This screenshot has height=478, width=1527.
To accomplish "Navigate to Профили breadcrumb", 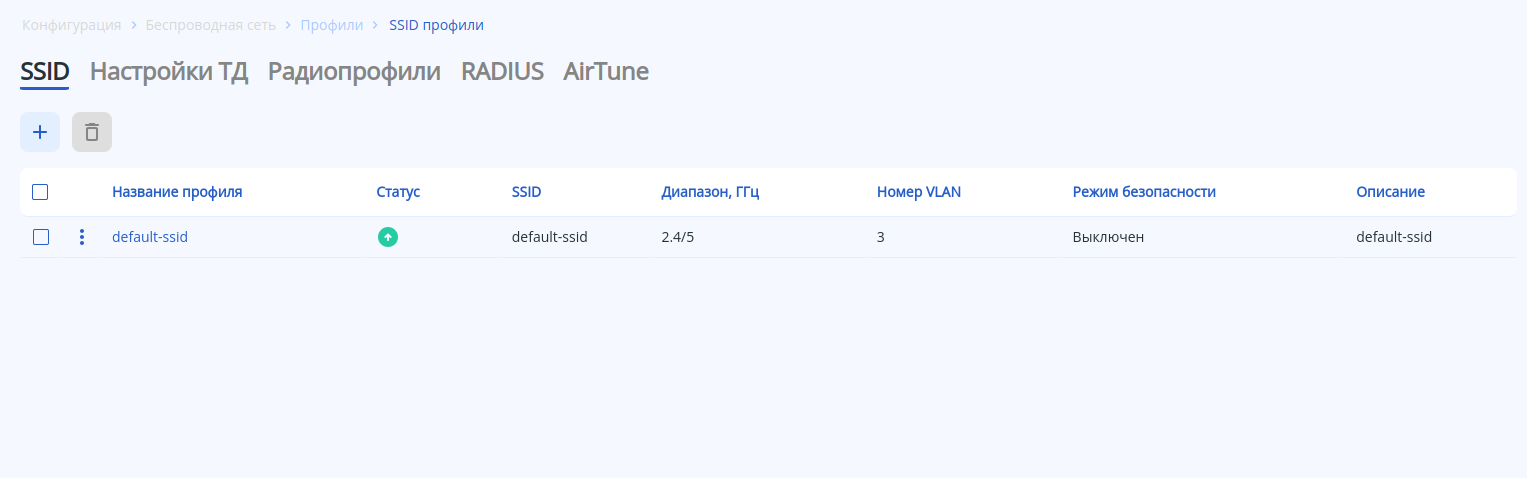I will [x=332, y=25].
